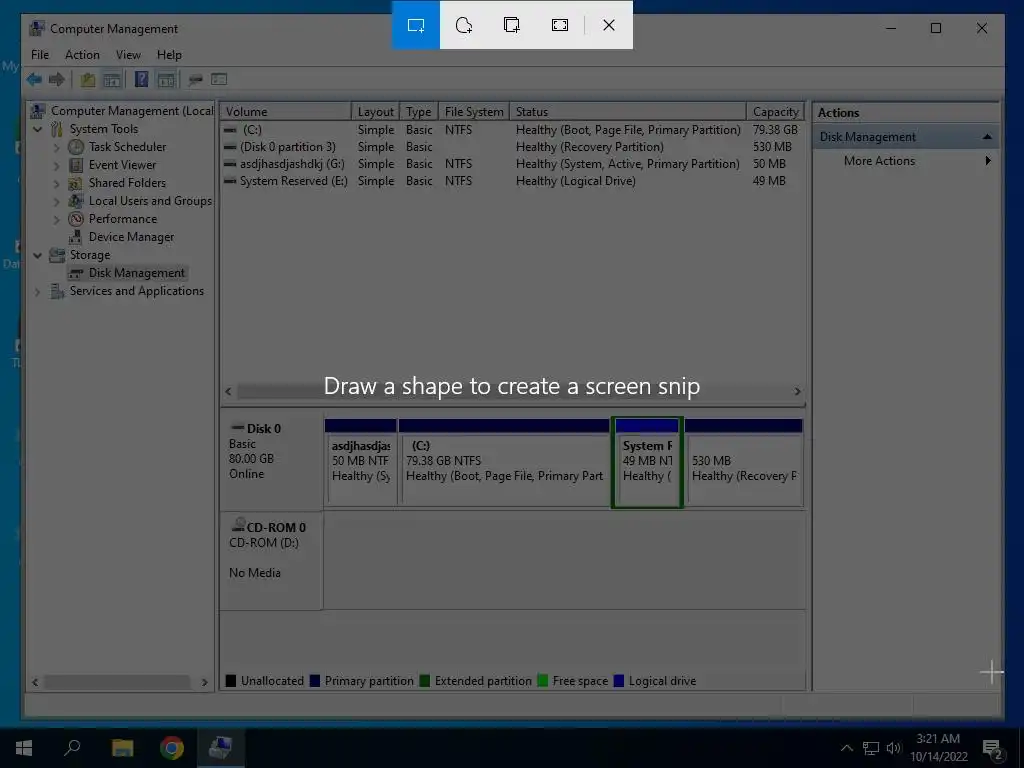This screenshot has width=1024, height=768.
Task: Open the Action menu
Action: click(x=82, y=55)
